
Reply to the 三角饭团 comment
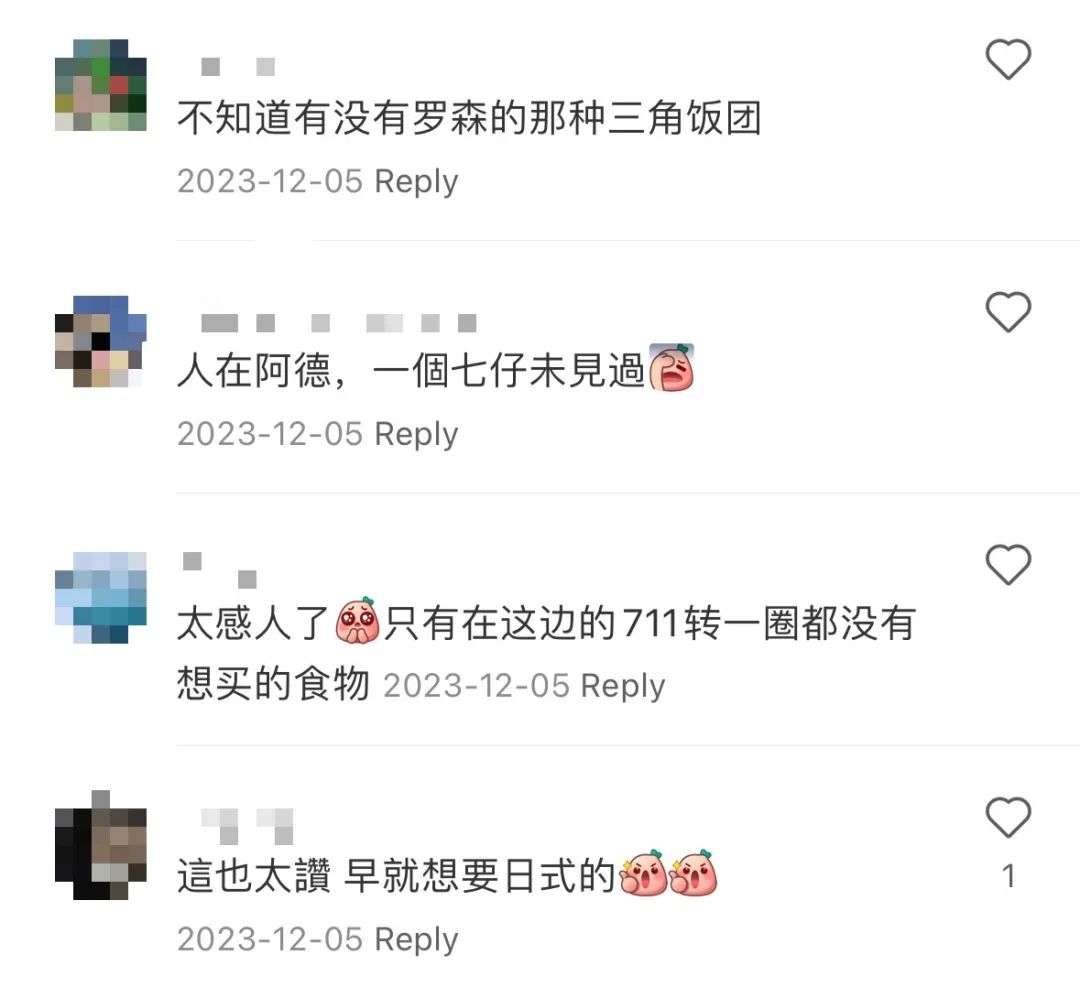416,182
